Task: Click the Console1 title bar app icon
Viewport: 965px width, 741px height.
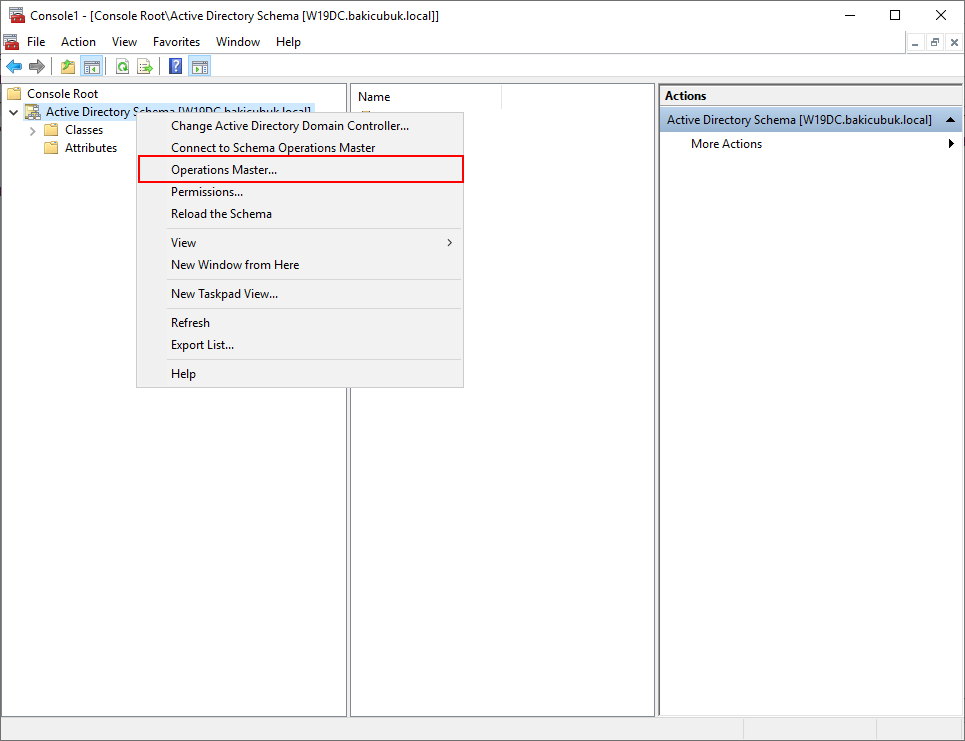Action: pyautogui.click(x=17, y=15)
